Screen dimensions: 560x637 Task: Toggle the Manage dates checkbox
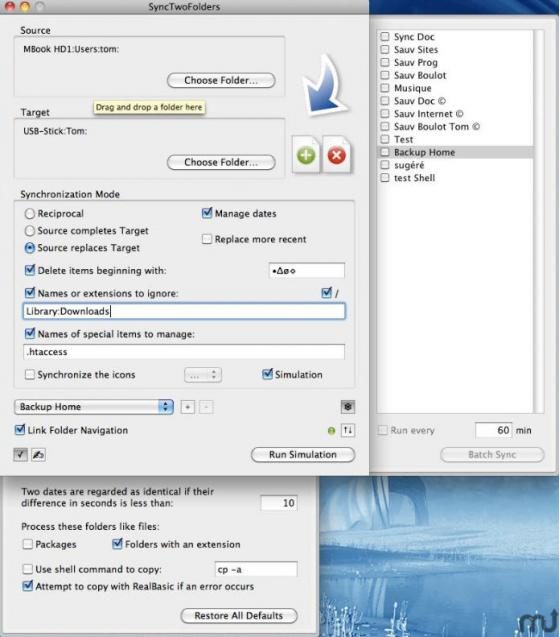point(207,213)
